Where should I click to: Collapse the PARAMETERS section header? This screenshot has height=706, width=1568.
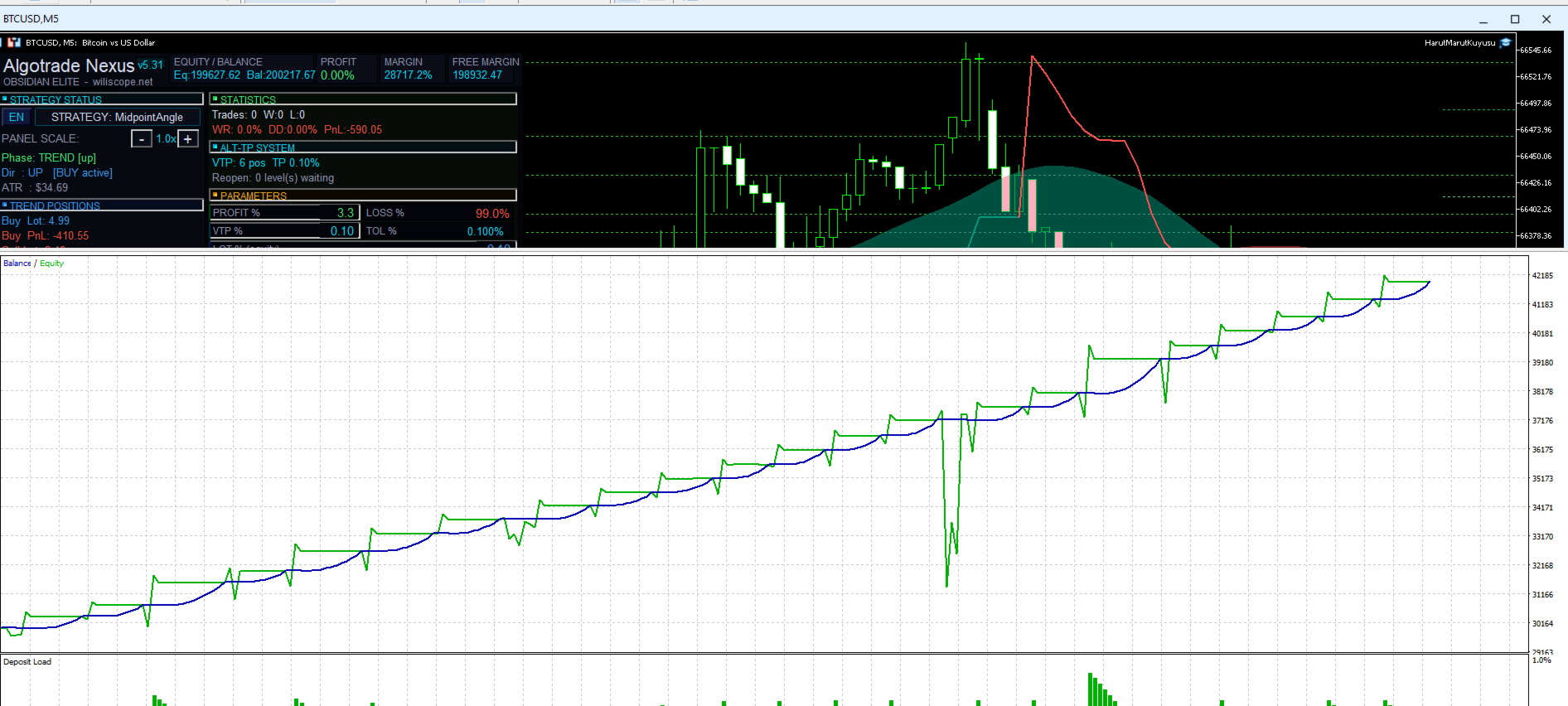364,196
